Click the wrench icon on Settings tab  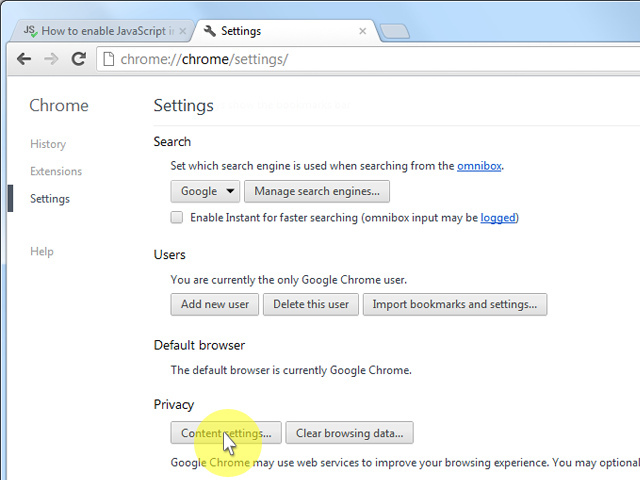tap(210, 31)
